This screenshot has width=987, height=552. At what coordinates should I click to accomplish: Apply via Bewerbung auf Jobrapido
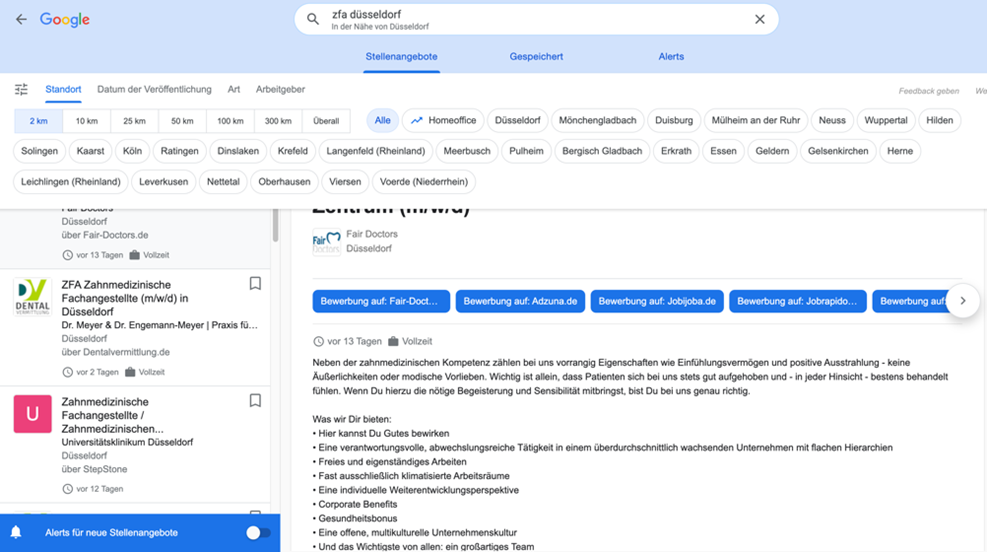[798, 301]
